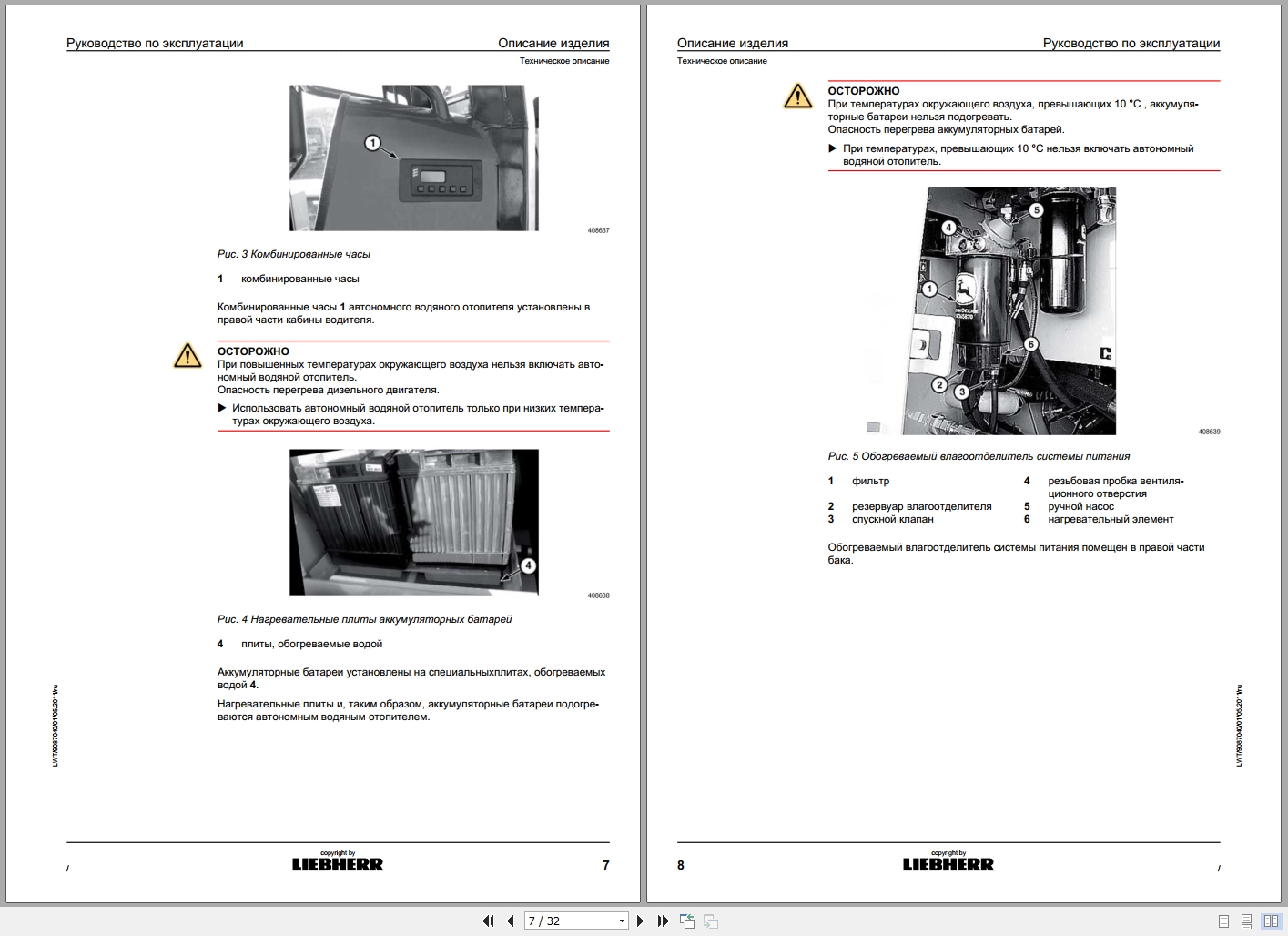Click the warning triangle beside ОСТОРОЖНО on page 8
This screenshot has width=1288, height=936.
(796, 96)
